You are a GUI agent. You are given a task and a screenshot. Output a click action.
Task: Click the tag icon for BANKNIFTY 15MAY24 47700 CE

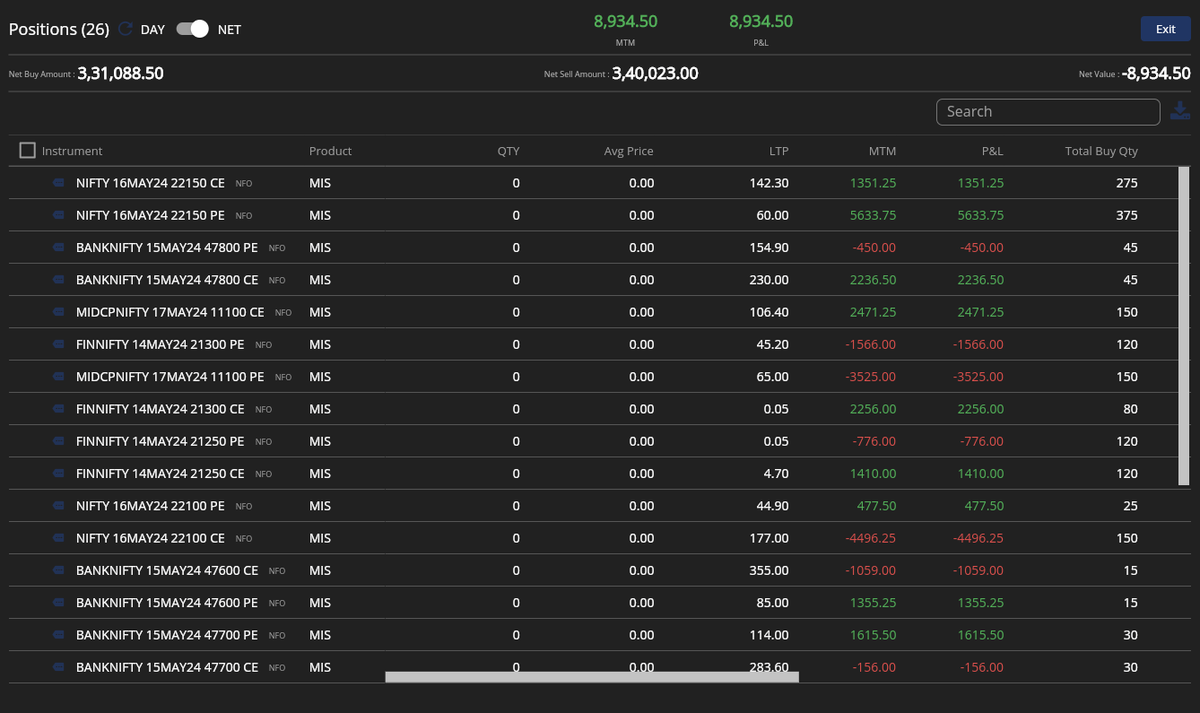coord(59,667)
